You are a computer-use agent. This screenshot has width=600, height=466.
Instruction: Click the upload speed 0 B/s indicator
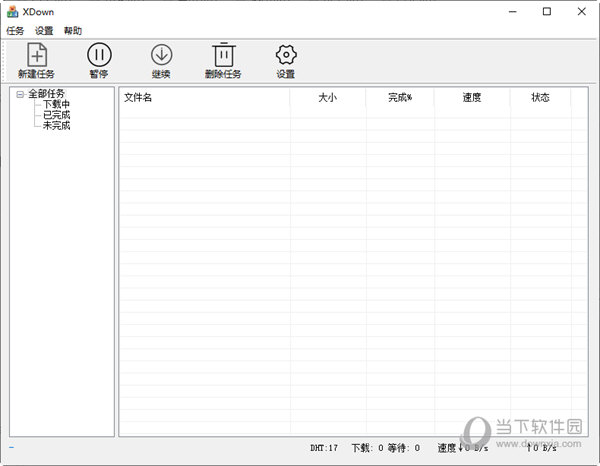[x=541, y=447]
